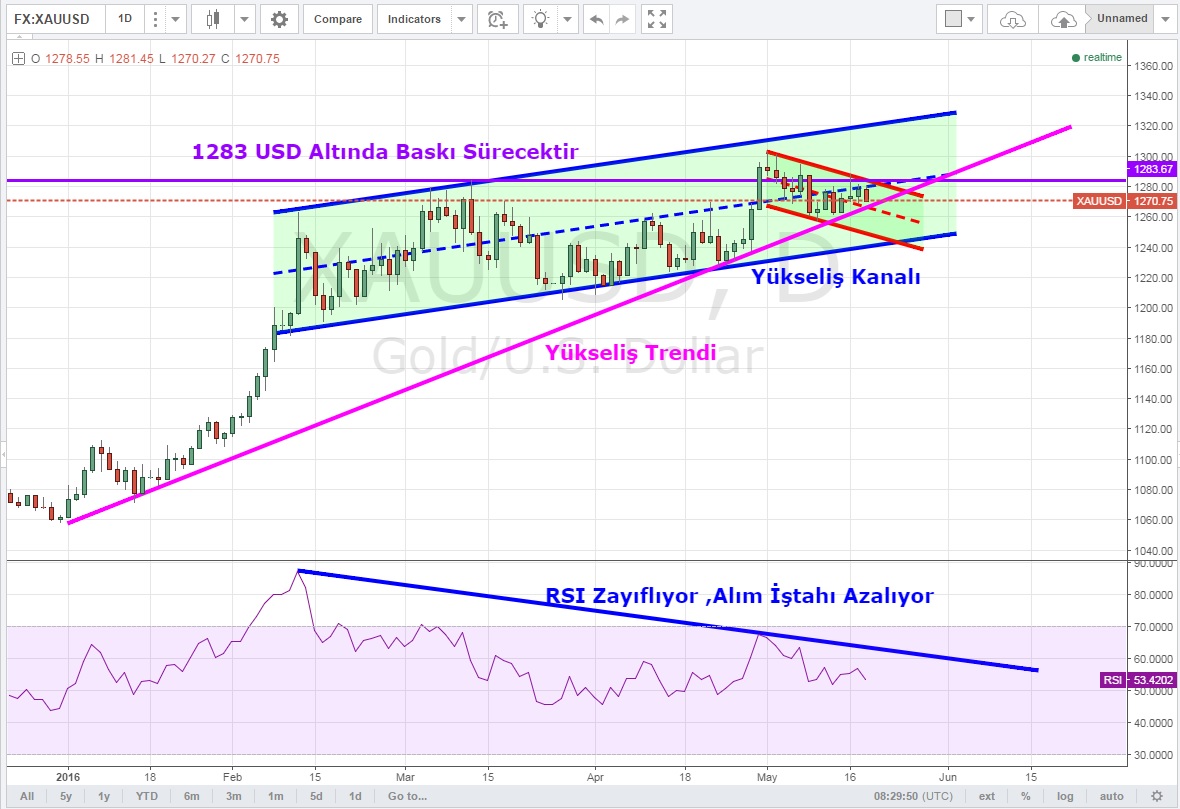Click the lightbulb ideas icon
The width and height of the screenshot is (1180, 809).
(541, 19)
